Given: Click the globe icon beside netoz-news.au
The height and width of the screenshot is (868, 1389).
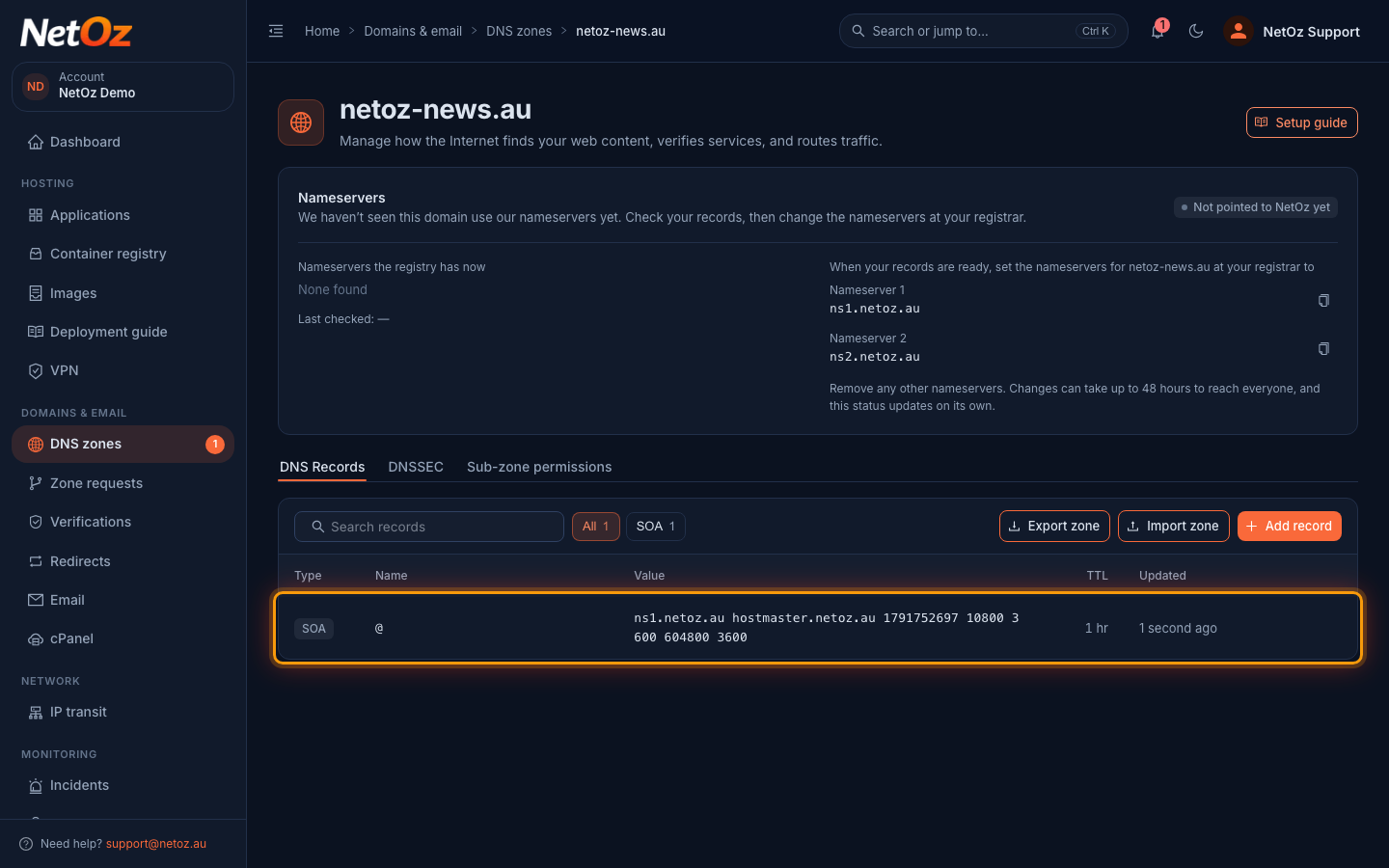Looking at the screenshot, I should 301,122.
